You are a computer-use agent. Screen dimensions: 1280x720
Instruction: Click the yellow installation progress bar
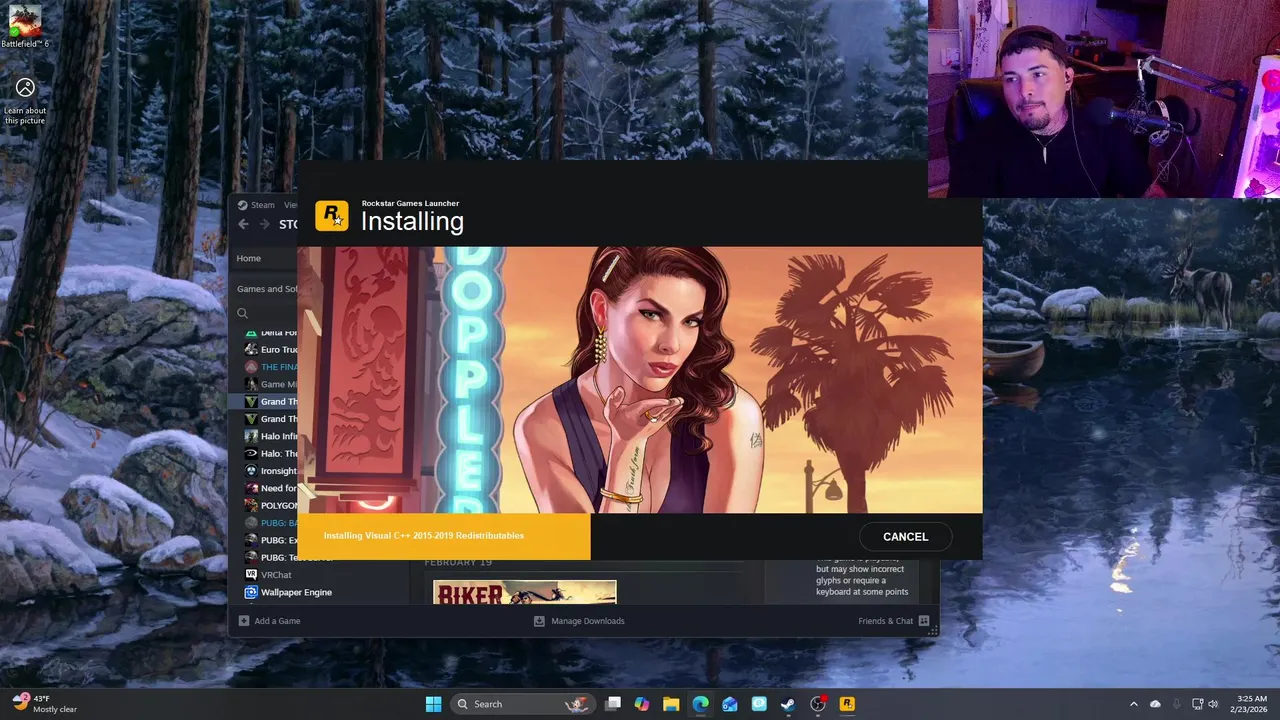[444, 536]
